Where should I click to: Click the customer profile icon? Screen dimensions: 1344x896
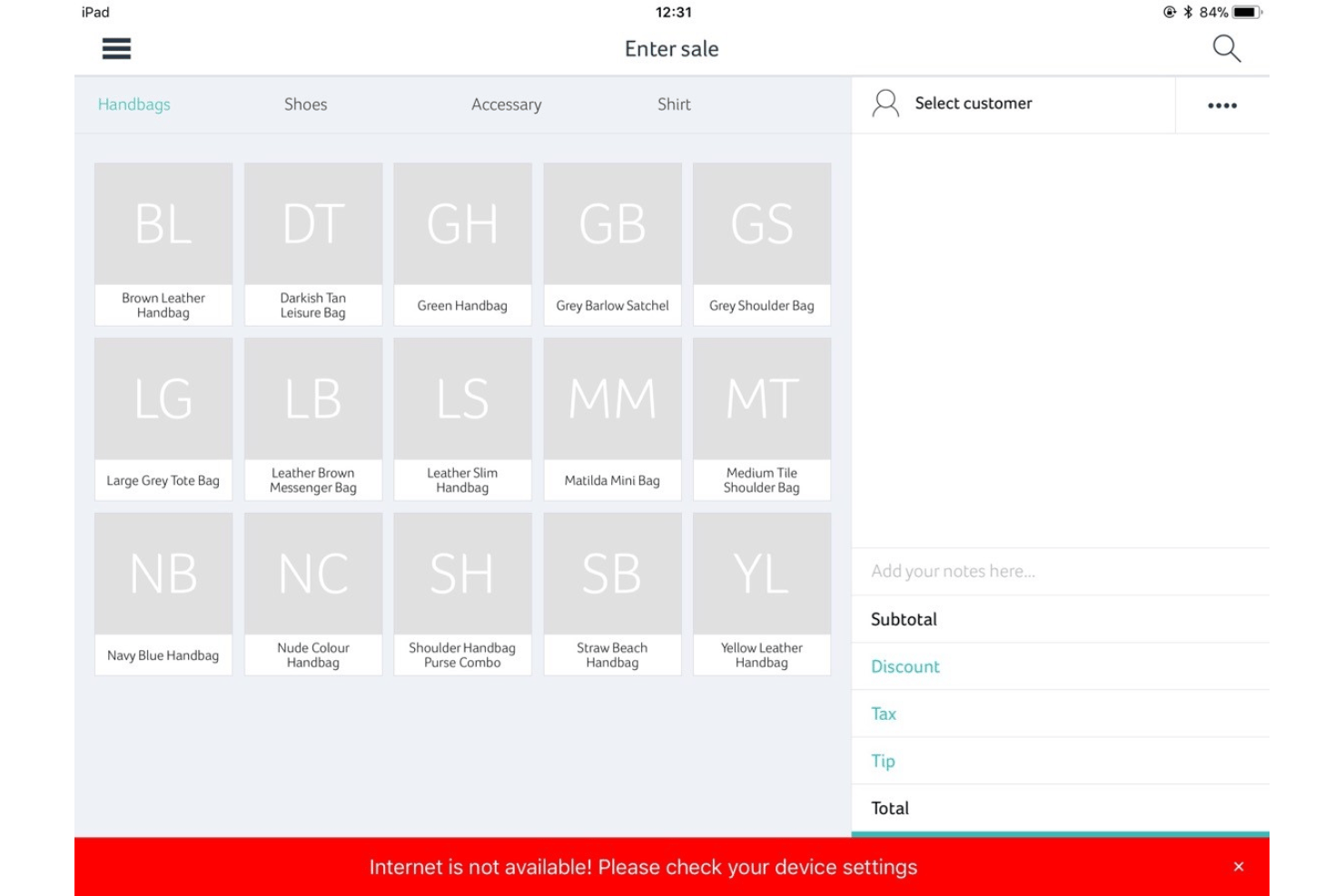(885, 103)
